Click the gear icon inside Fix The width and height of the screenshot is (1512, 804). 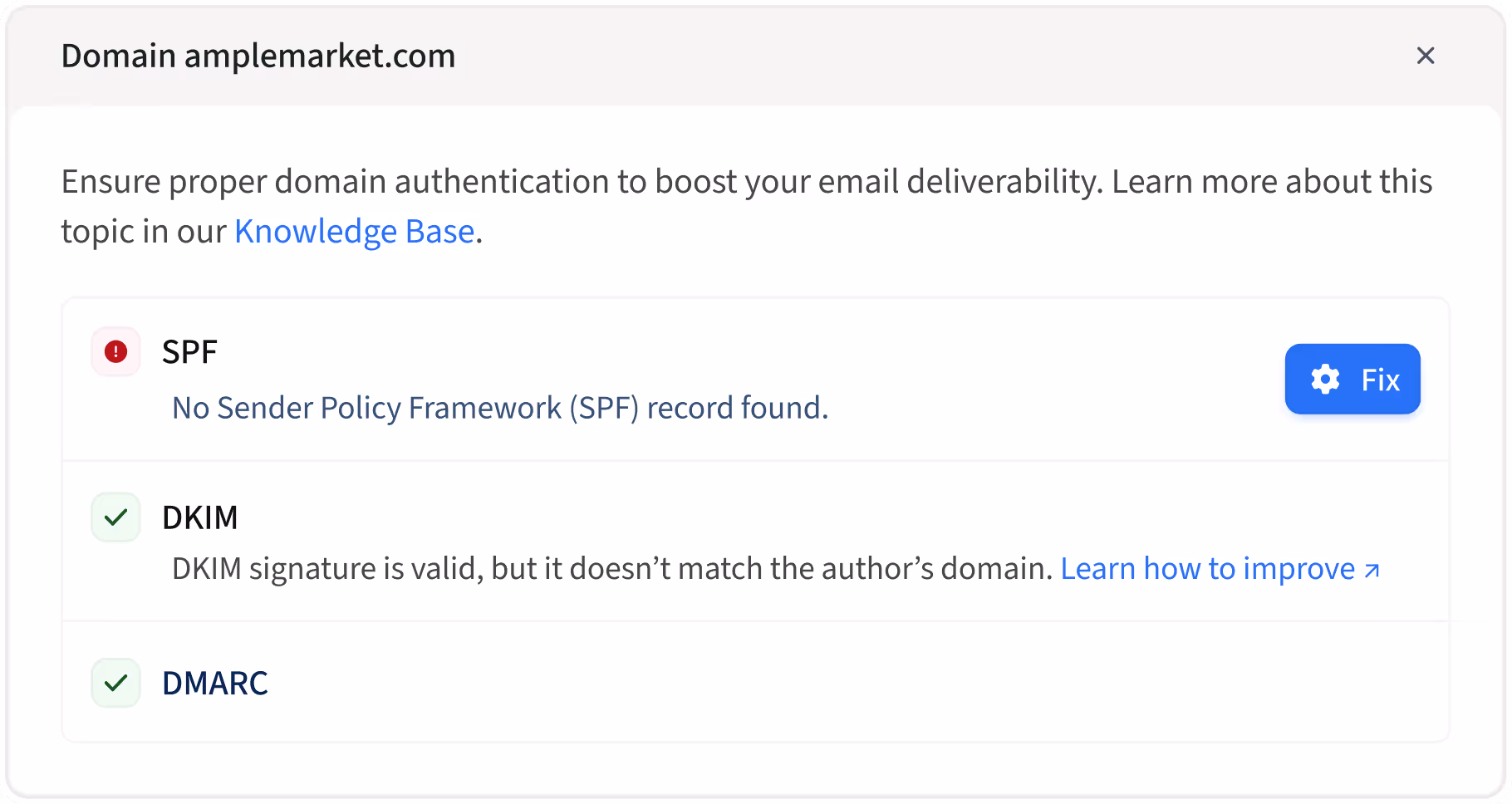1325,380
